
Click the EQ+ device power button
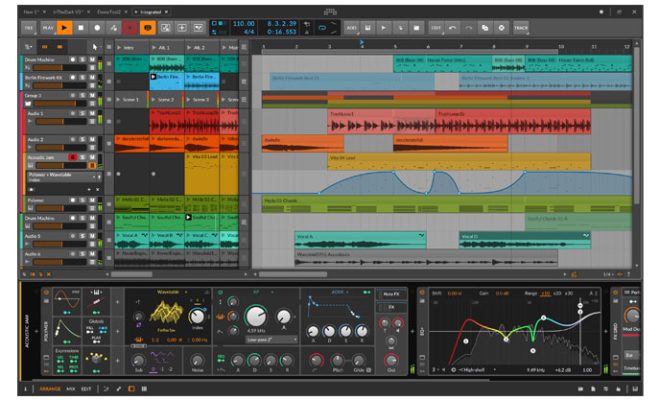pos(422,292)
